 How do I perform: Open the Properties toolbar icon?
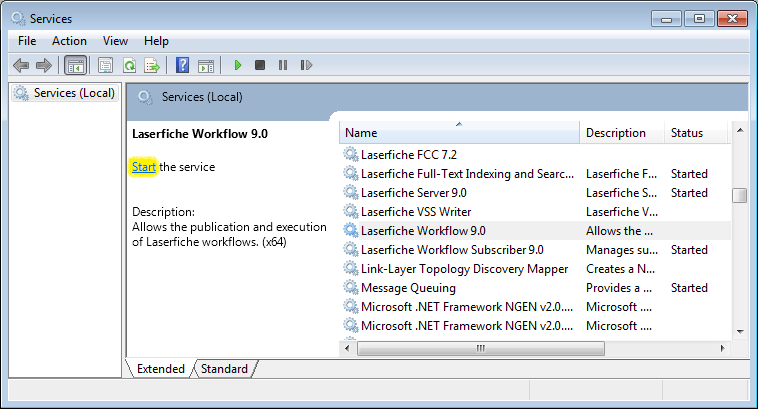coord(105,65)
